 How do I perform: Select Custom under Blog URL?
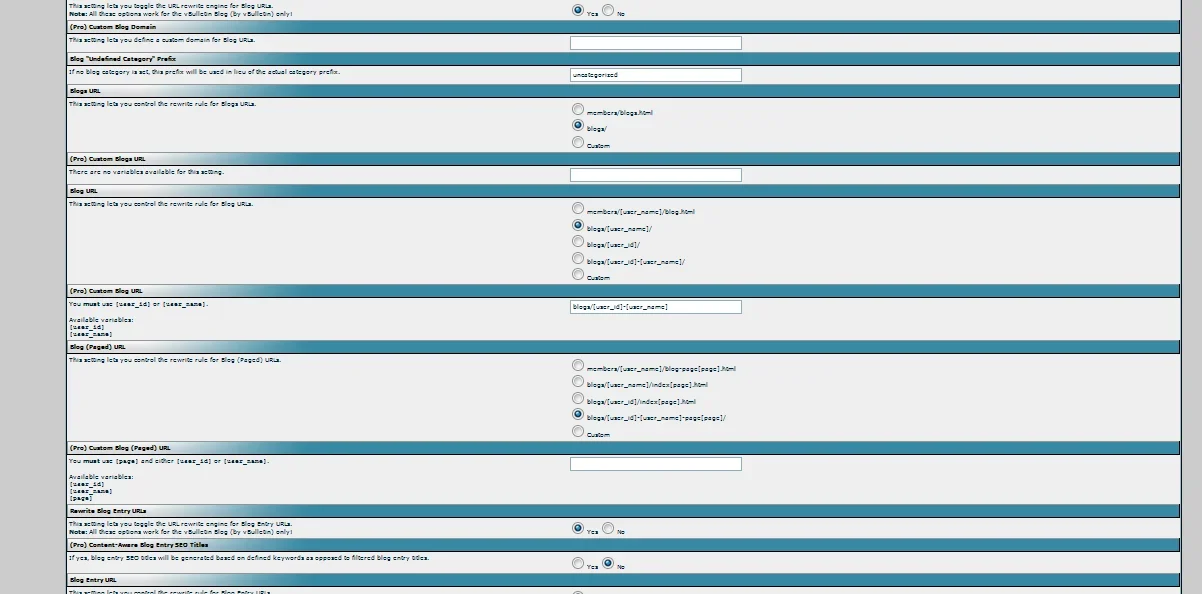[577, 274]
